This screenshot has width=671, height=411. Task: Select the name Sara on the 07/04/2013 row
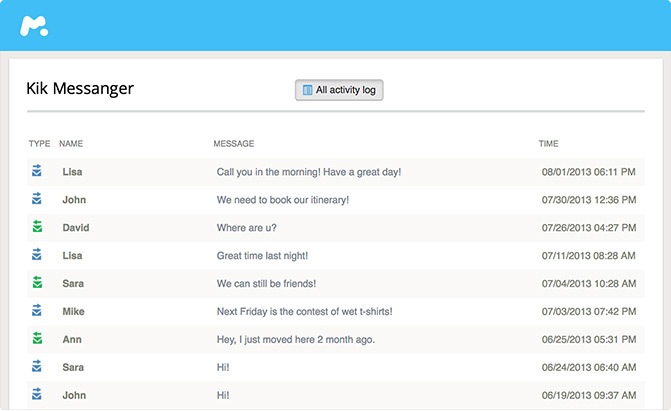coord(73,283)
